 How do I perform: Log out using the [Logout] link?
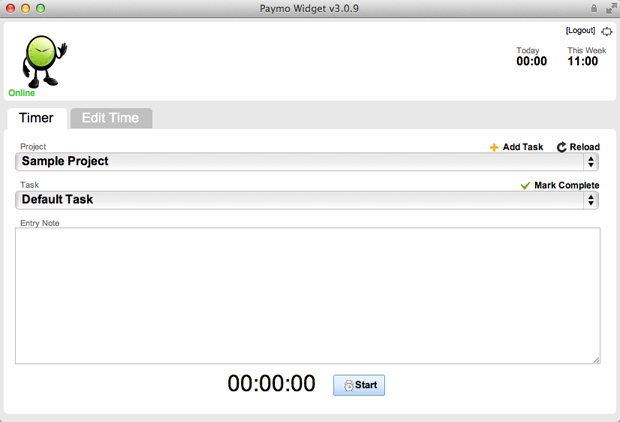click(x=580, y=30)
